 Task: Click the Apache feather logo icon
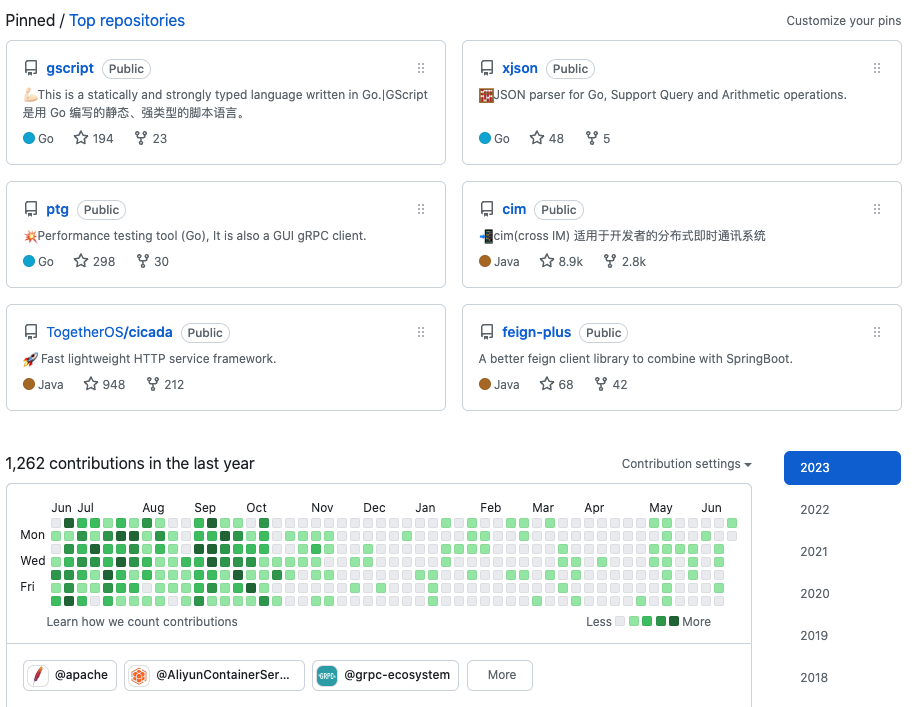coord(38,675)
